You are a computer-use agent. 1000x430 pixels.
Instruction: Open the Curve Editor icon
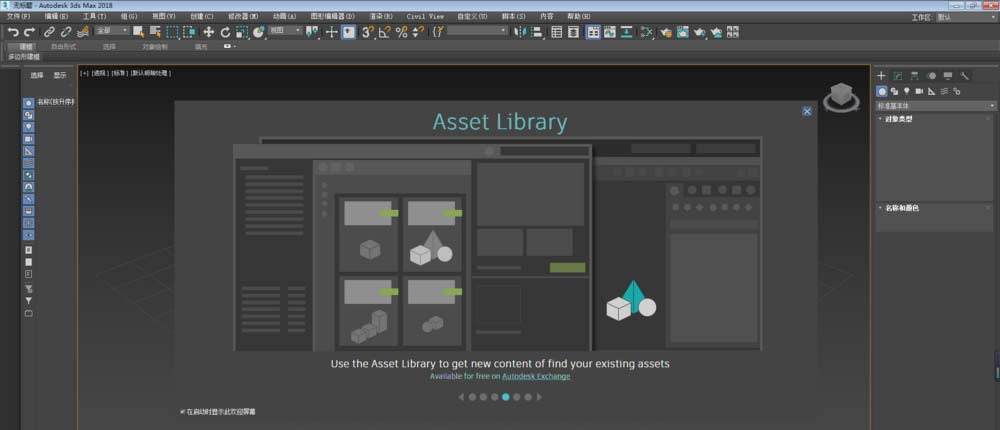[610, 32]
